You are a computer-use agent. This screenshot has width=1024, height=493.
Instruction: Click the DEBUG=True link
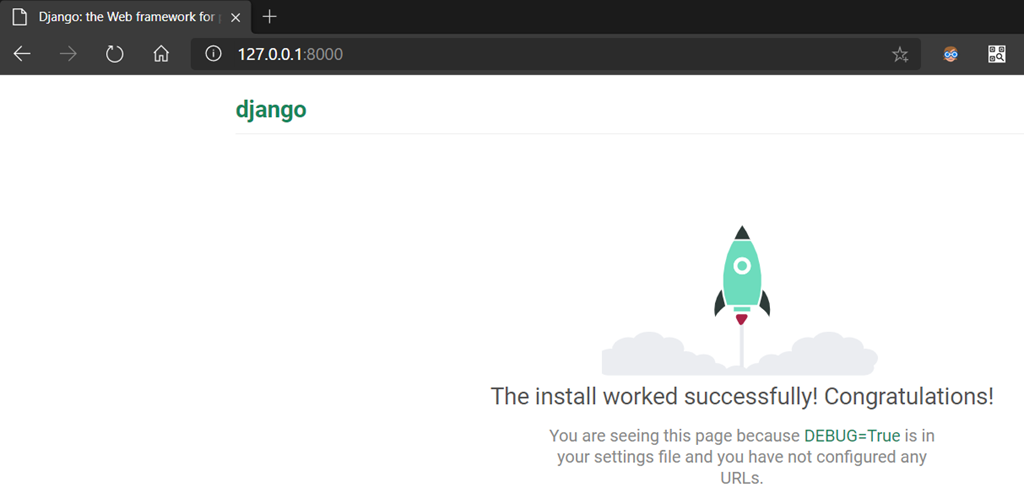coord(852,436)
